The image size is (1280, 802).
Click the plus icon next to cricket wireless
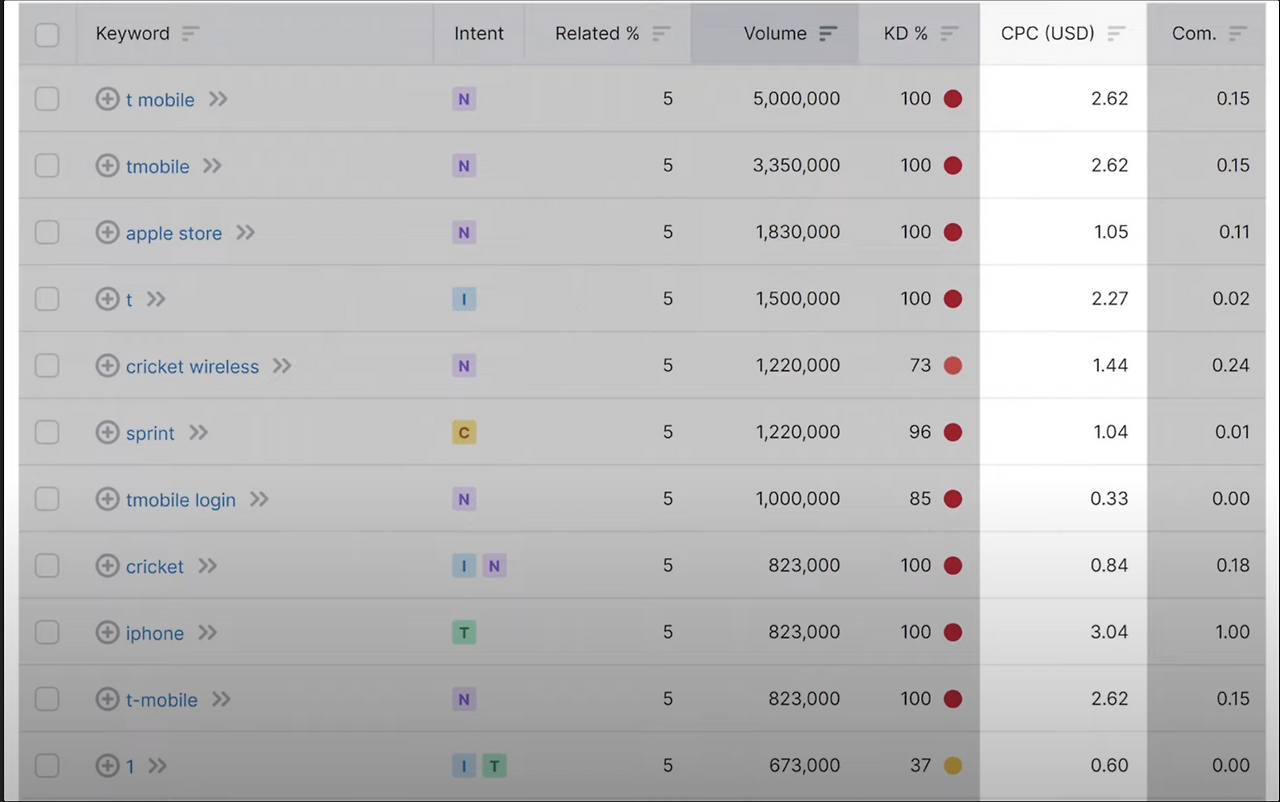click(x=107, y=366)
